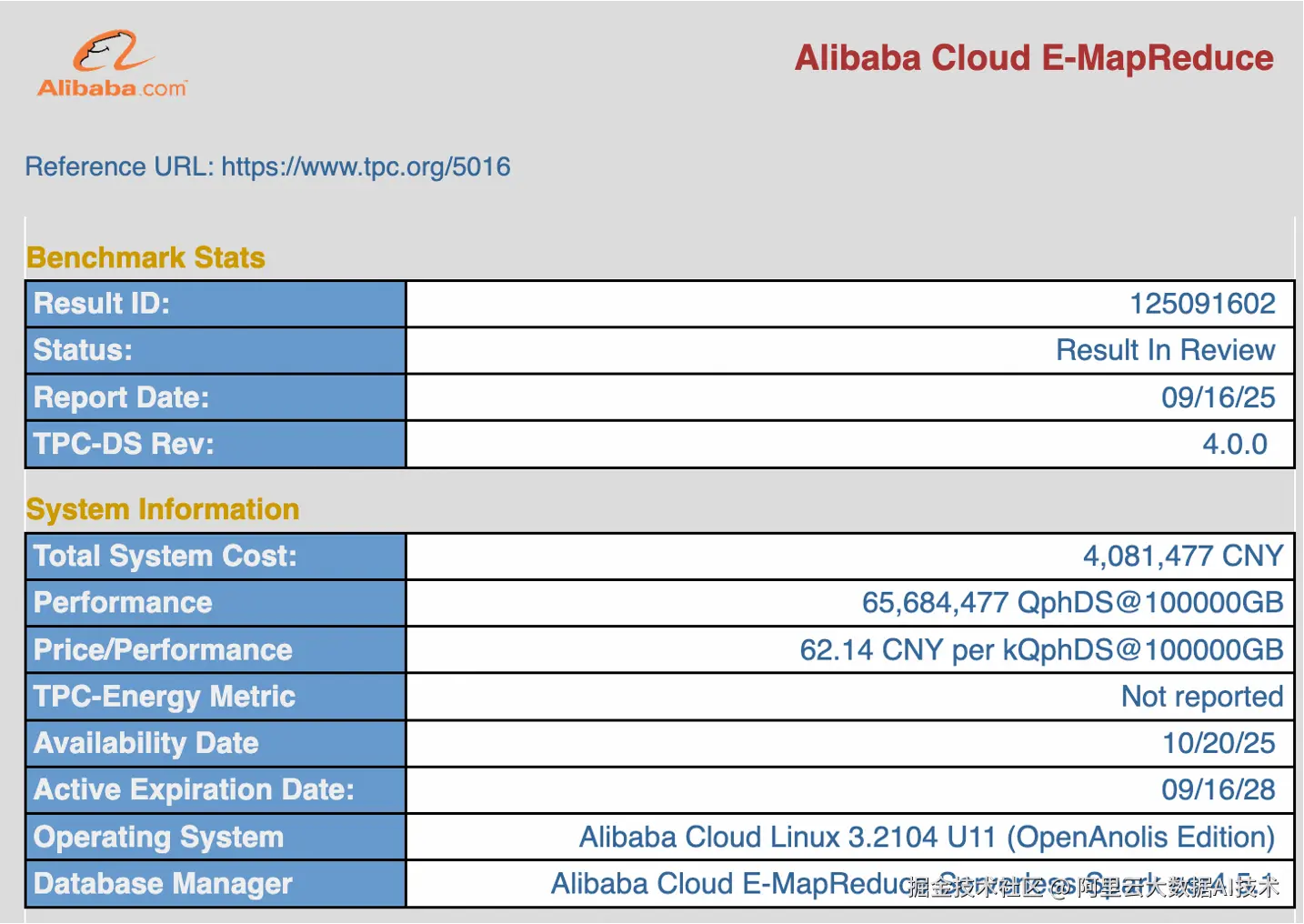Click the 65,684,477 QphDS performance value
The image size is (1304, 924).
pyautogui.click(x=1072, y=602)
